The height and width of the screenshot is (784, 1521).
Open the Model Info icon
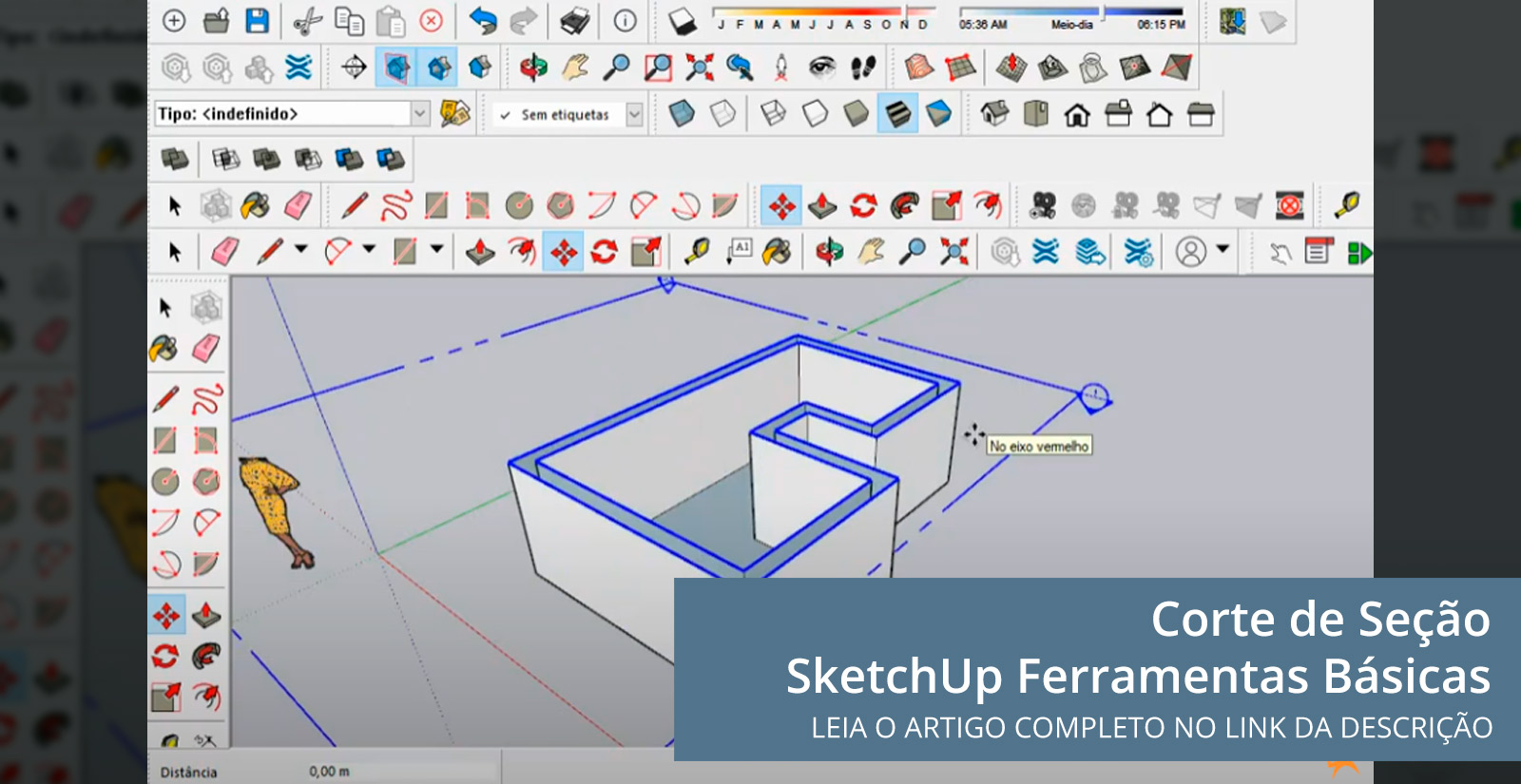(x=625, y=21)
